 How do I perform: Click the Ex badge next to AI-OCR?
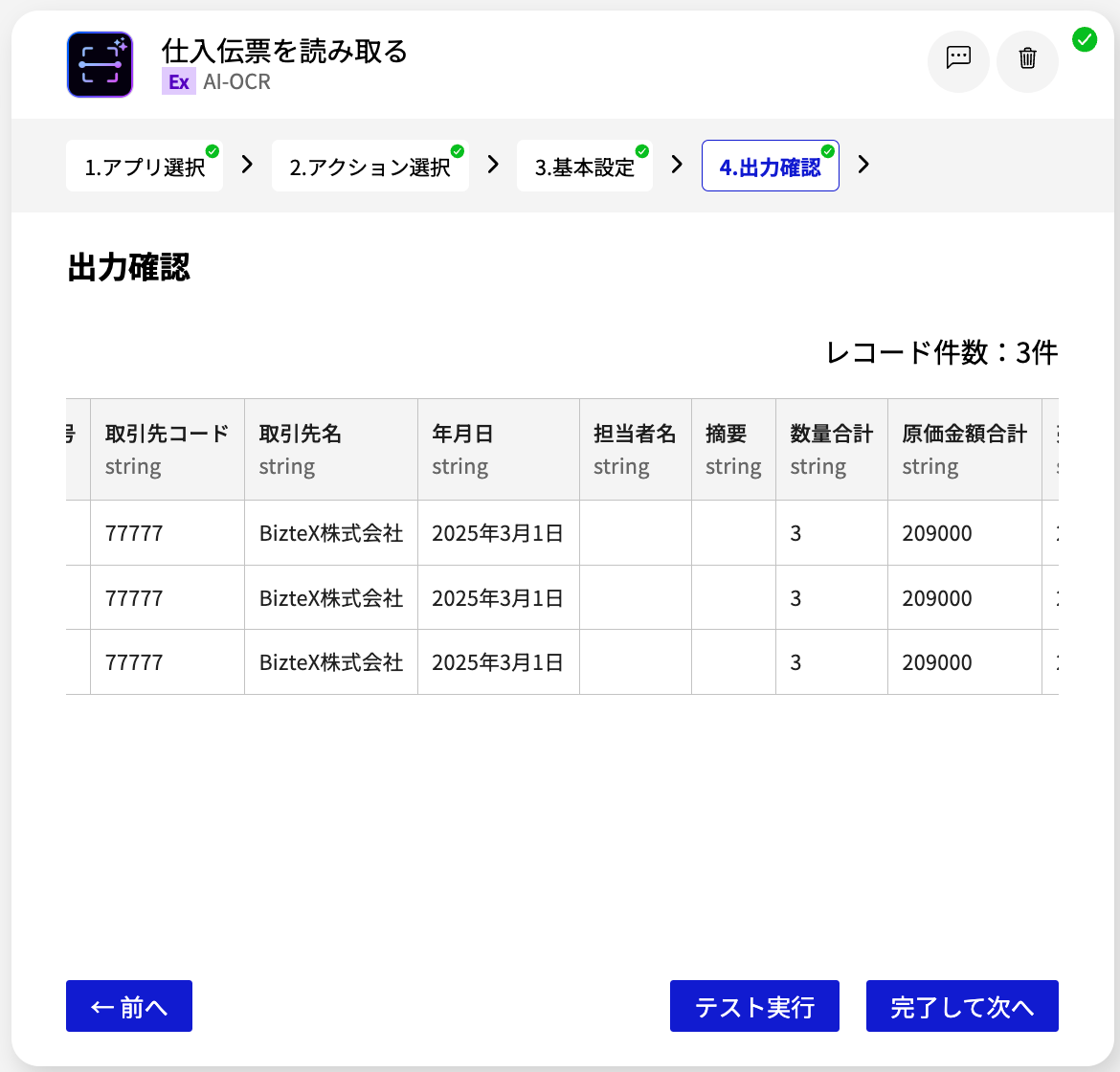[x=179, y=81]
